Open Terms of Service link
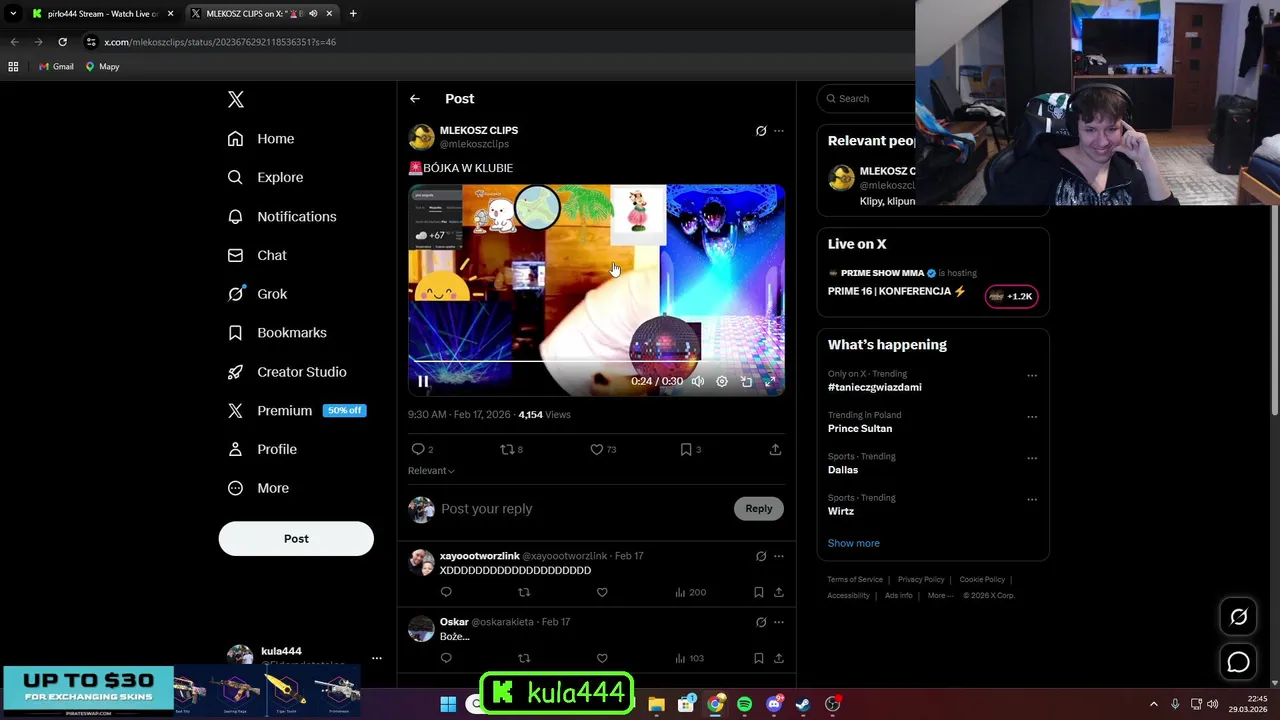This screenshot has width=1280, height=720. click(x=855, y=580)
